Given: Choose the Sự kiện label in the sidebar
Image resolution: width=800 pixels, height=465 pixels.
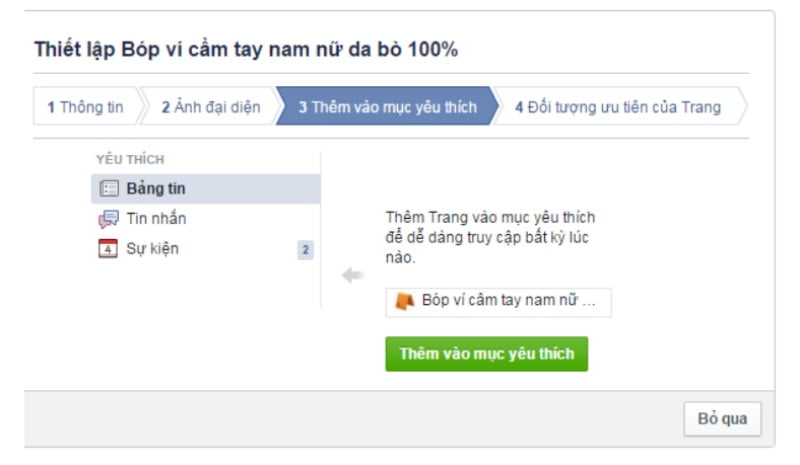Looking at the screenshot, I should point(153,249).
